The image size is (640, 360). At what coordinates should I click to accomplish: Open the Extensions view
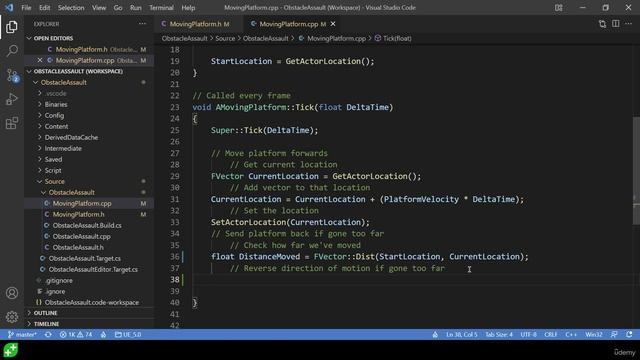(x=12, y=123)
